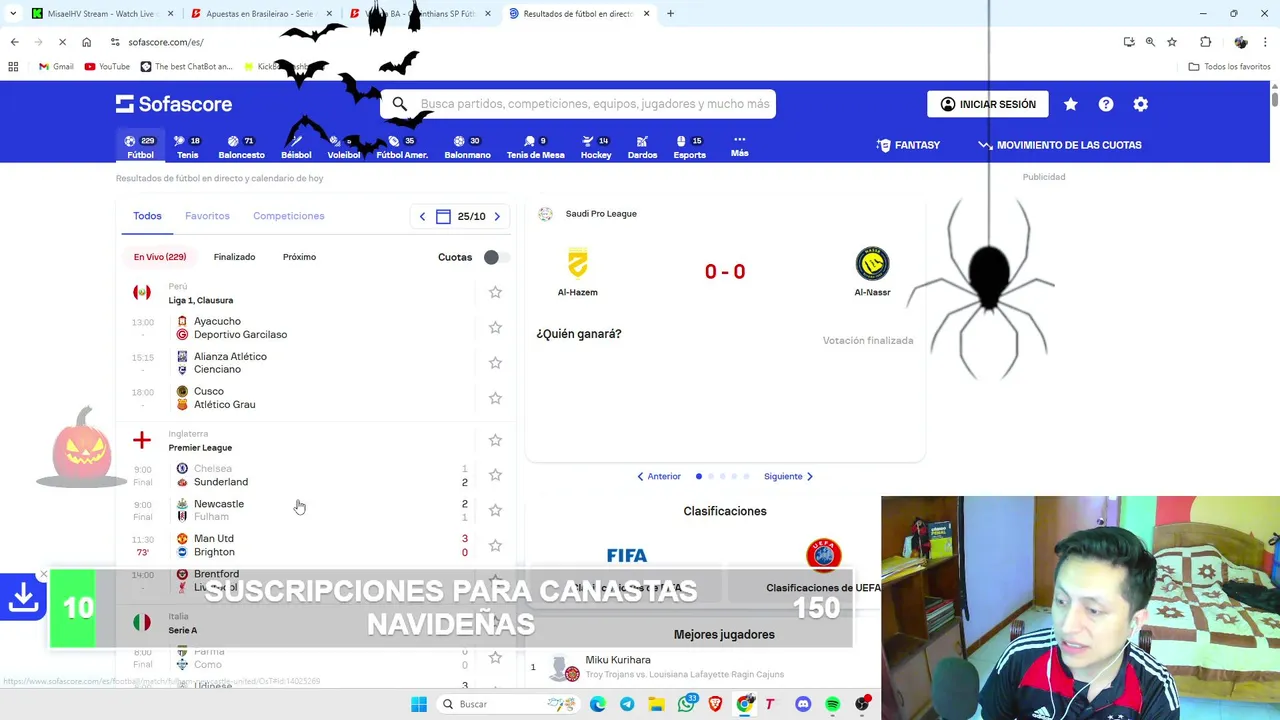The image size is (1280, 720).
Task: Open the calendar date picker icon
Action: [443, 216]
